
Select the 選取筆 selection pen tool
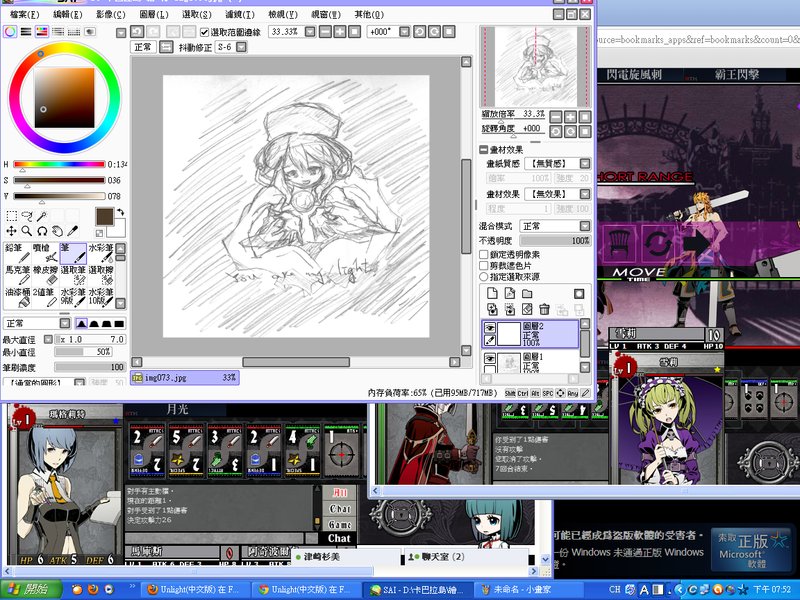click(x=73, y=275)
